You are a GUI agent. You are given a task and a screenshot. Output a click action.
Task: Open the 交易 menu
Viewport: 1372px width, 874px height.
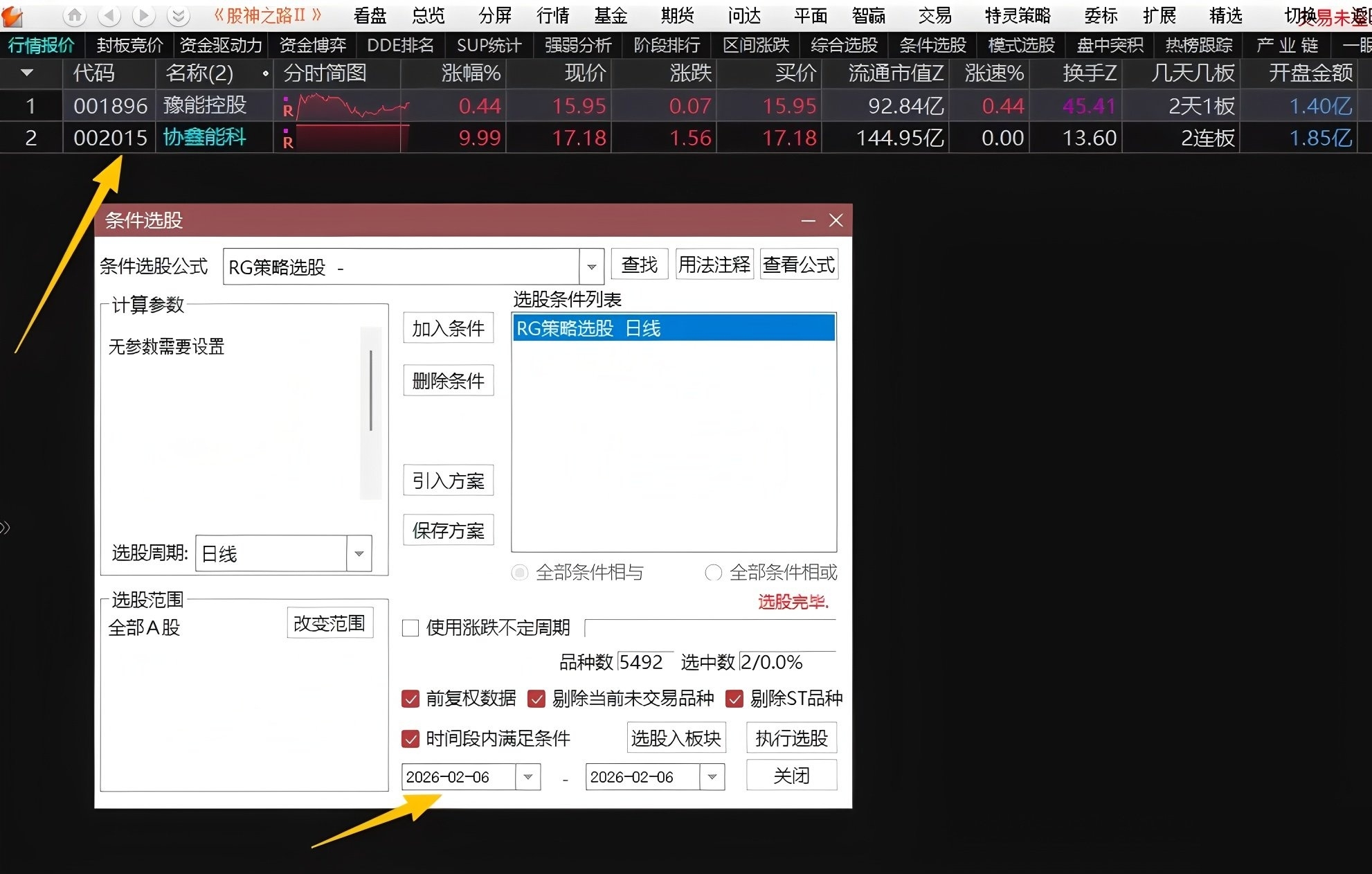pos(935,15)
